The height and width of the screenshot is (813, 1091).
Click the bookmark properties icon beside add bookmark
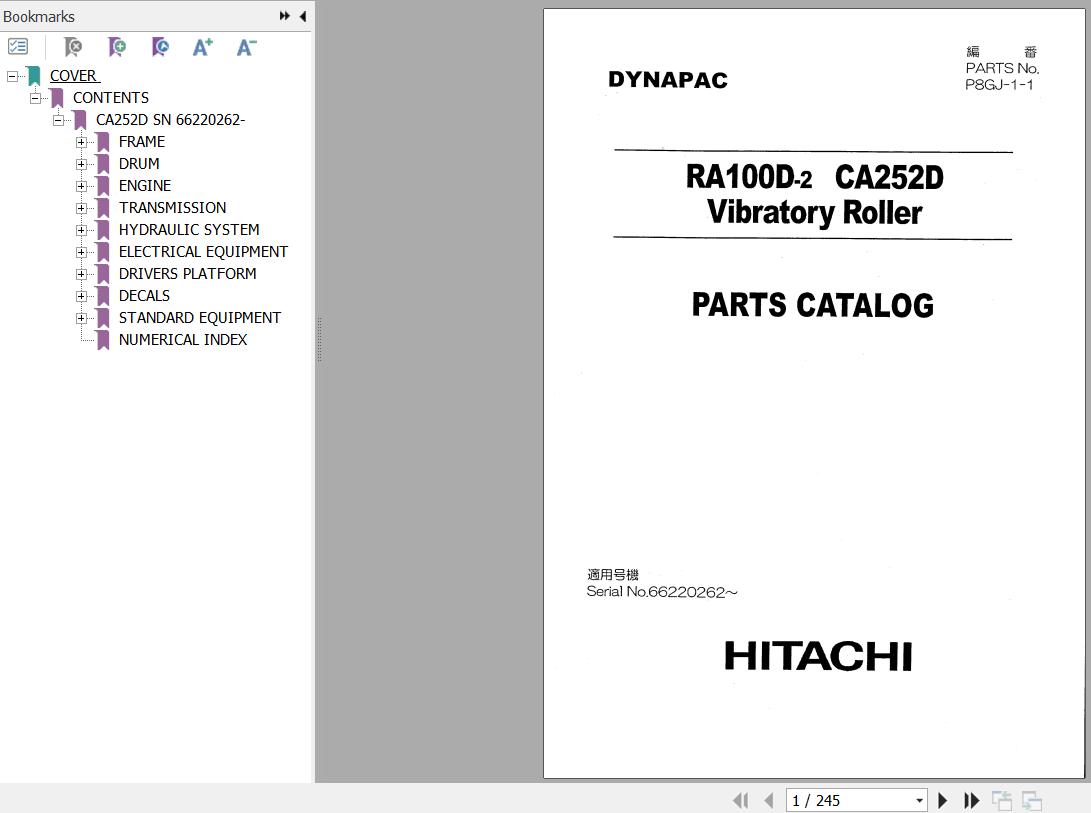(160, 47)
